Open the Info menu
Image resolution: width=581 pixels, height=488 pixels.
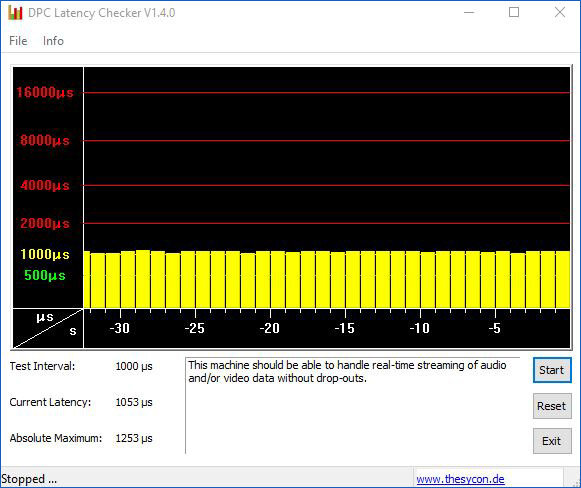(x=53, y=41)
